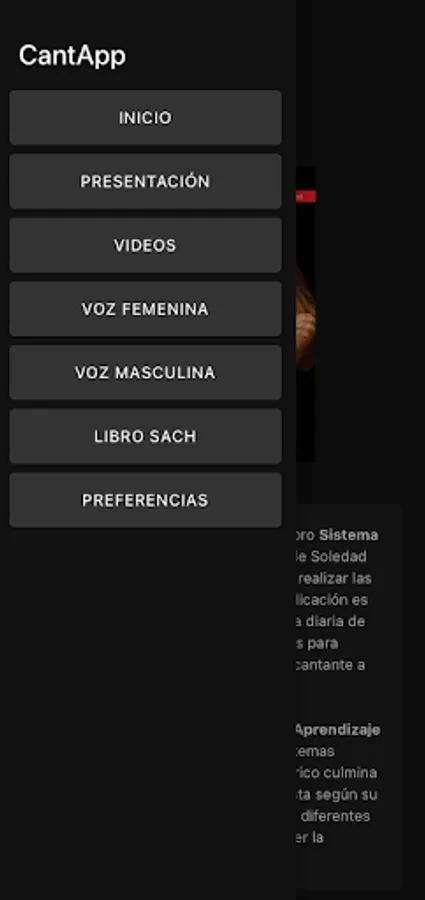The width and height of the screenshot is (425, 900).
Task: Tap the dimmed area beside the drawer
Action: (361, 86)
